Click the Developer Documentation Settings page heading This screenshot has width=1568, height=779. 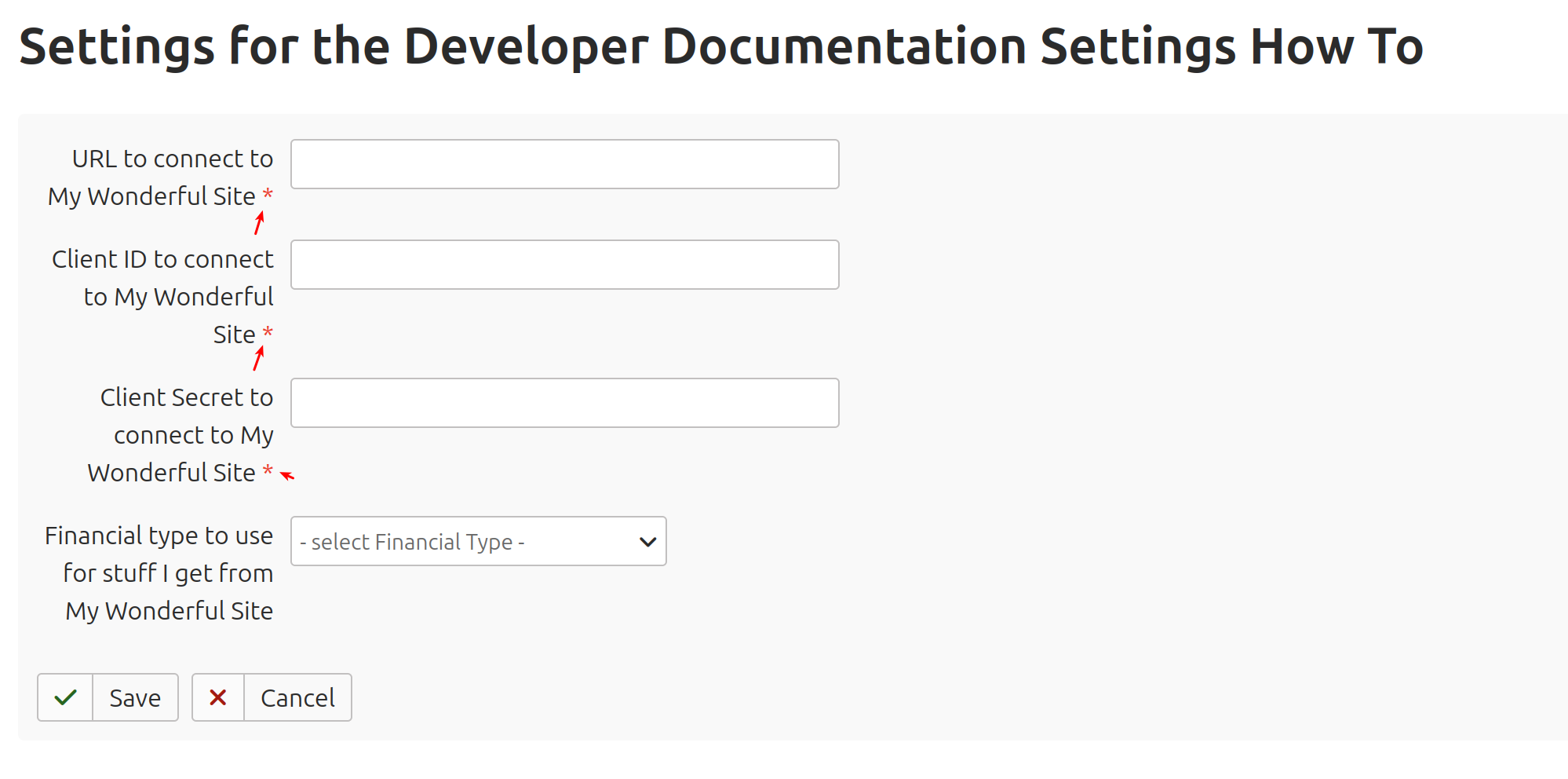(720, 46)
